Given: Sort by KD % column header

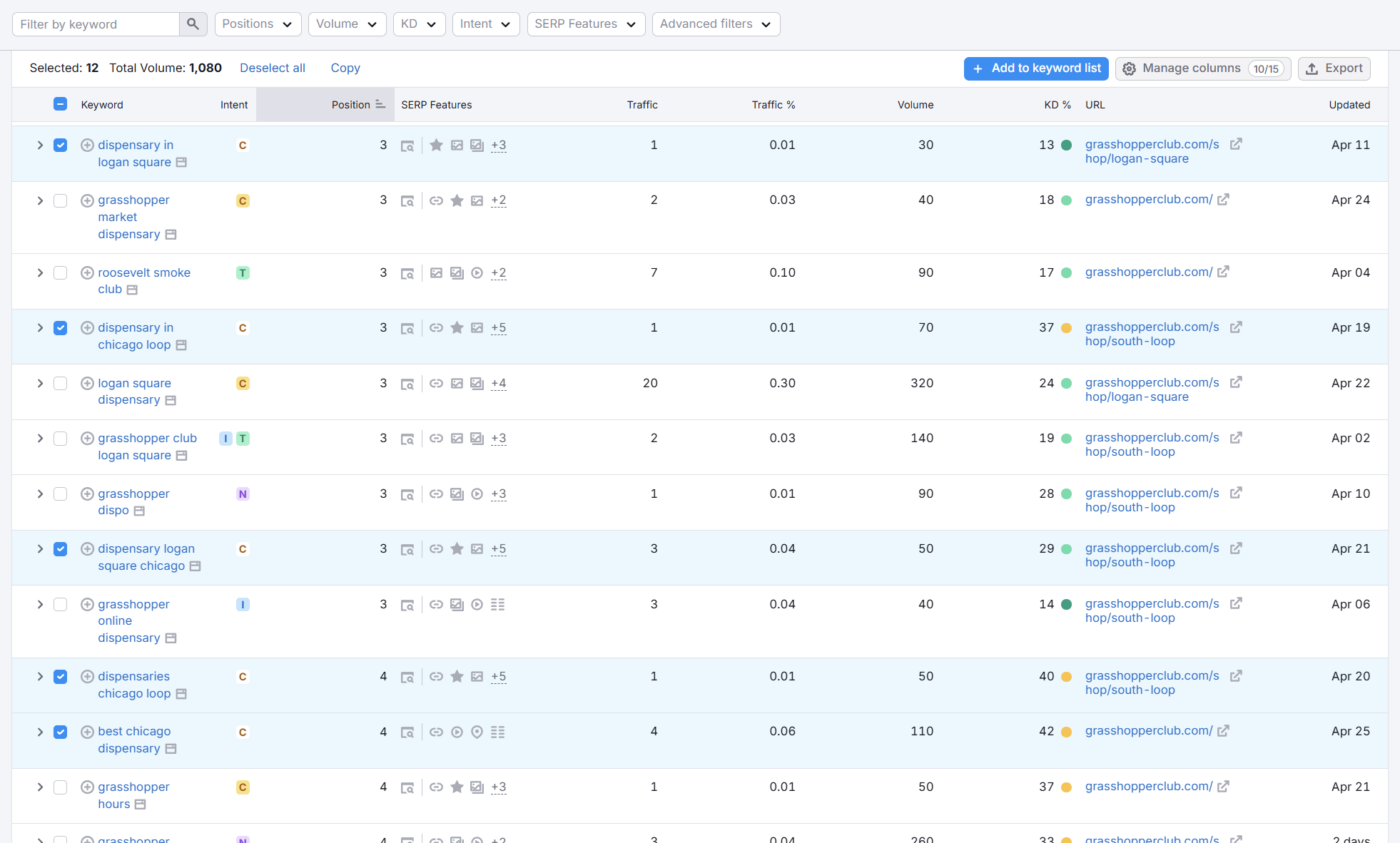Looking at the screenshot, I should (x=1057, y=105).
